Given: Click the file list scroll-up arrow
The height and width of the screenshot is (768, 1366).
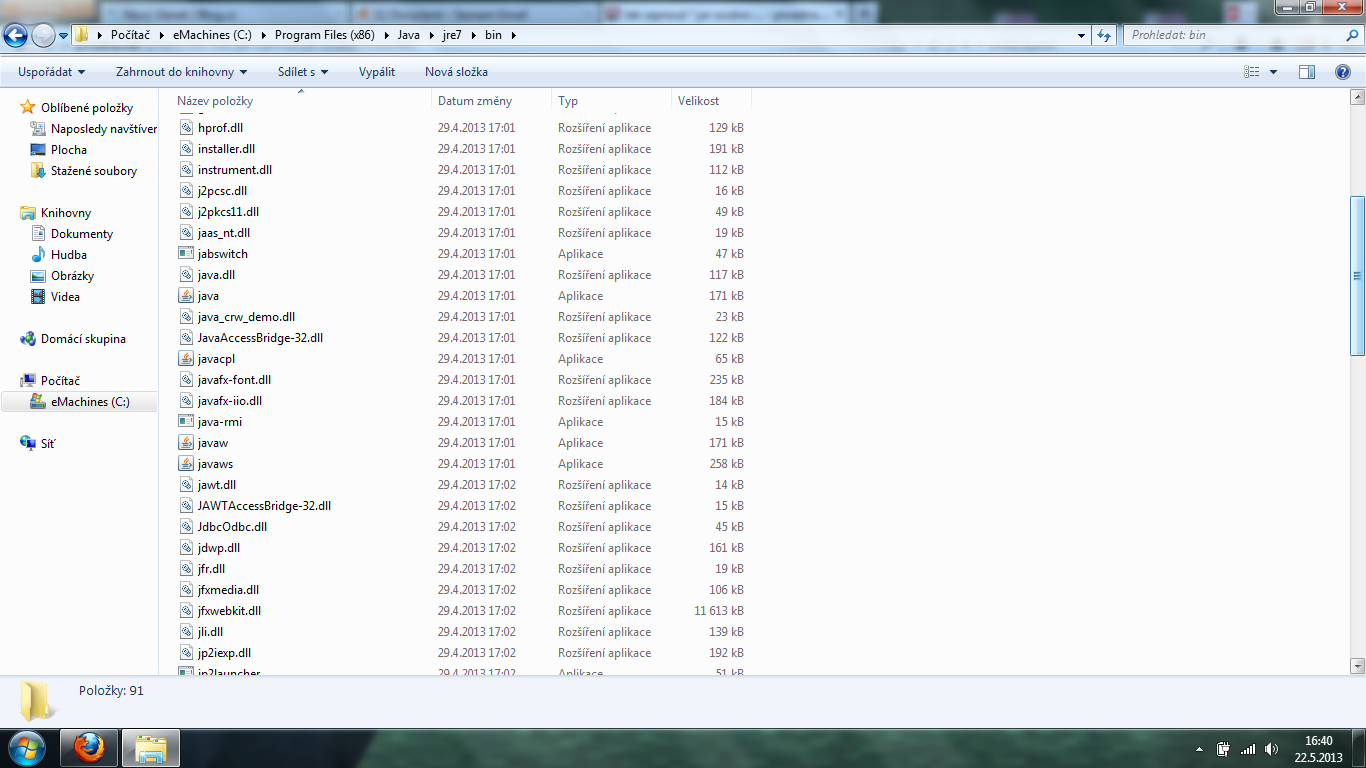Looking at the screenshot, I should (x=1357, y=97).
